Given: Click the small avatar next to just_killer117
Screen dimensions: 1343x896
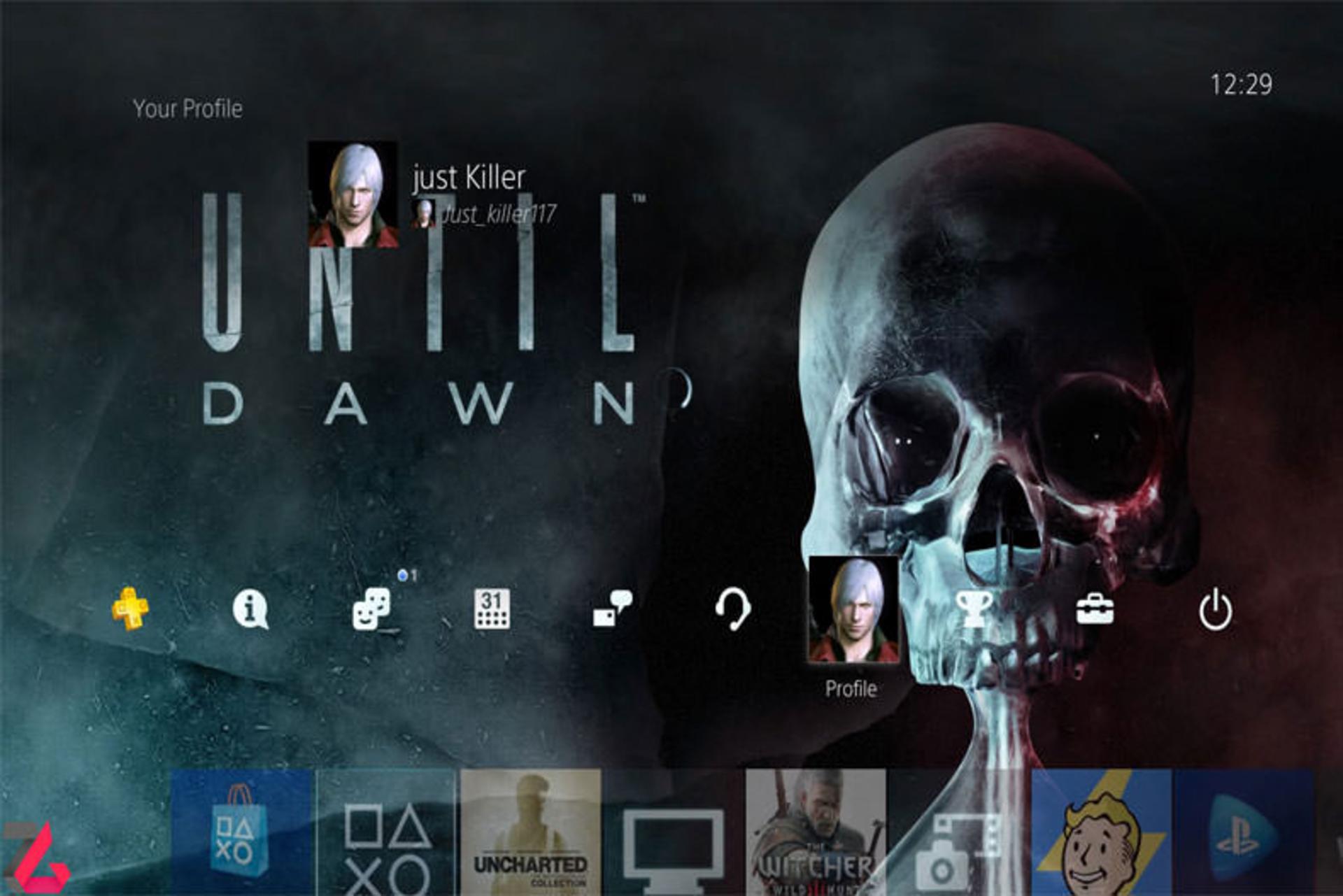Looking at the screenshot, I should 423,213.
